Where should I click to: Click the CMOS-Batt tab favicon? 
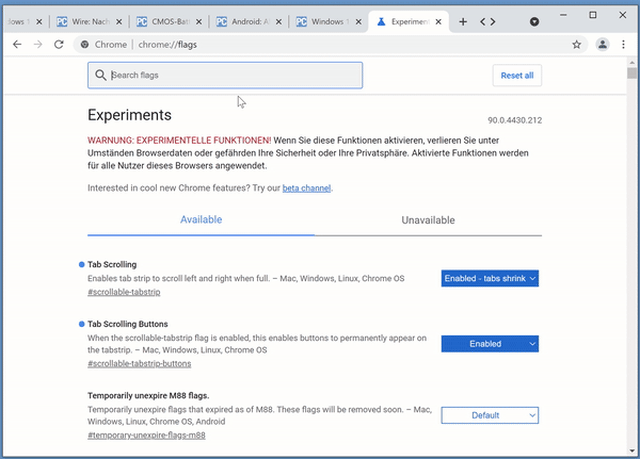142,22
